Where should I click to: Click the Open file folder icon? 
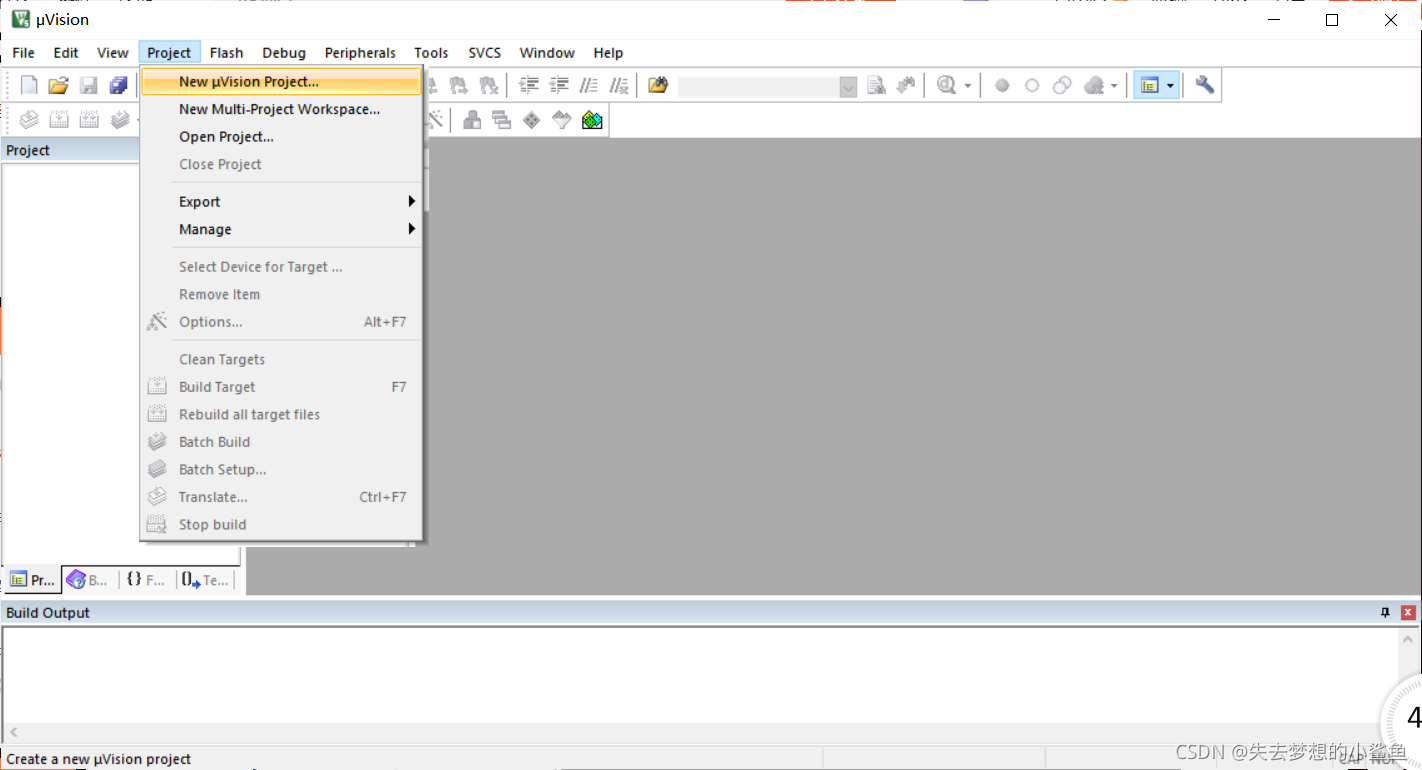pos(59,86)
